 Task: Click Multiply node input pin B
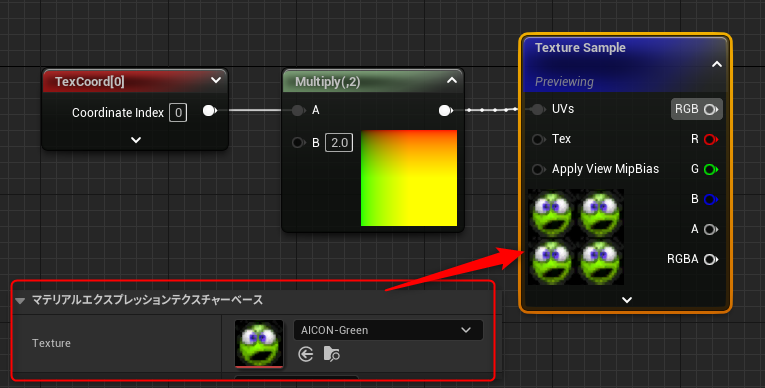[298, 143]
